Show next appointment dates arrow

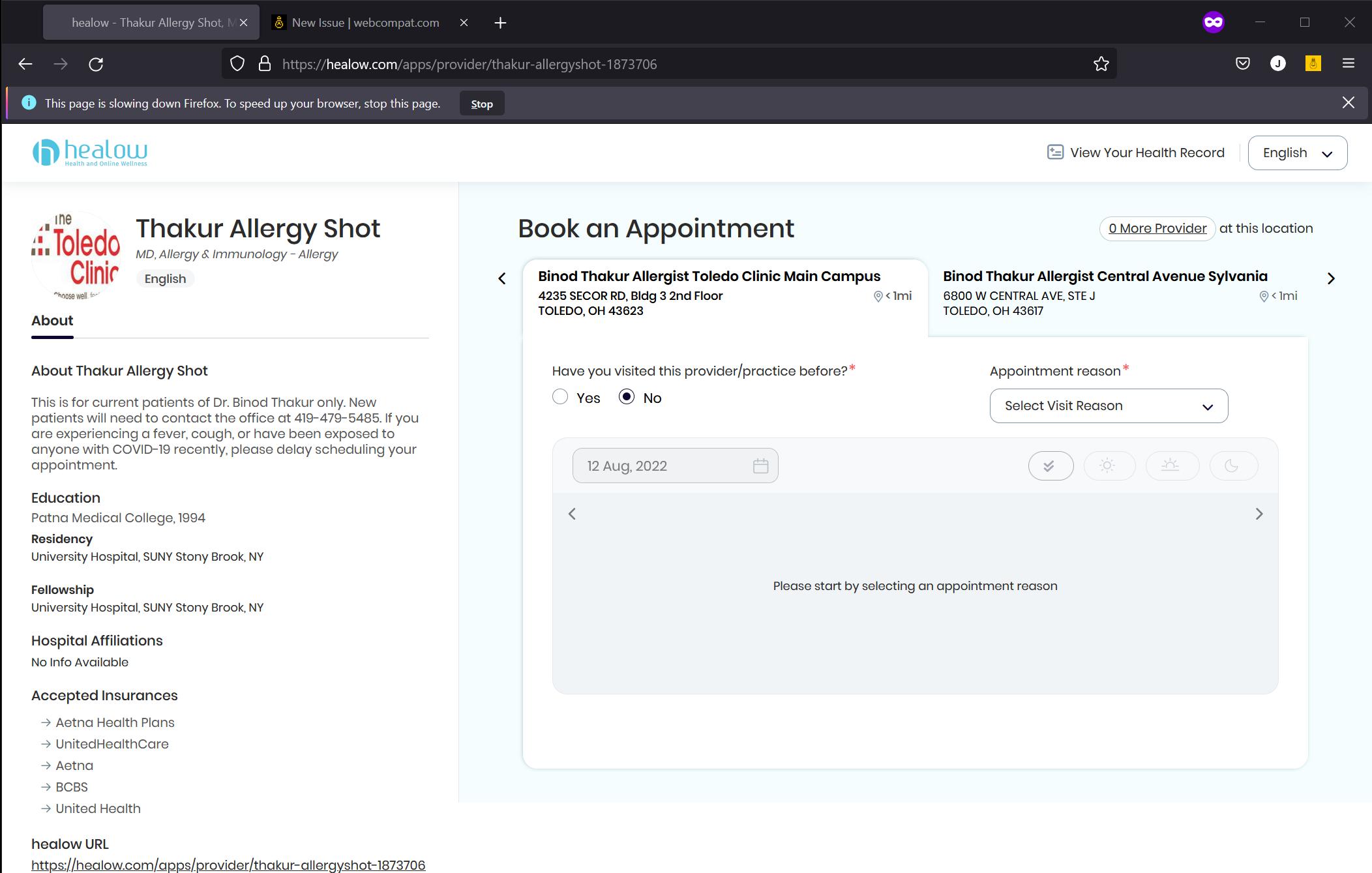1259,514
